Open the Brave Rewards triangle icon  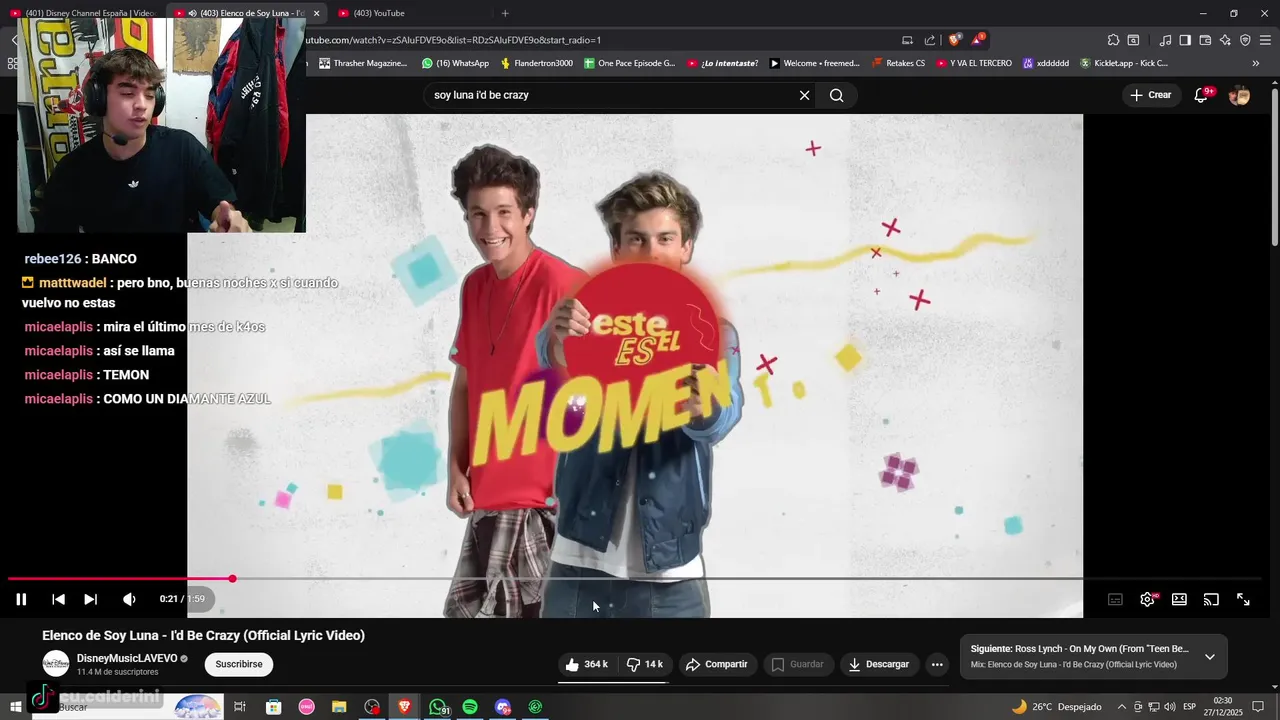978,40
